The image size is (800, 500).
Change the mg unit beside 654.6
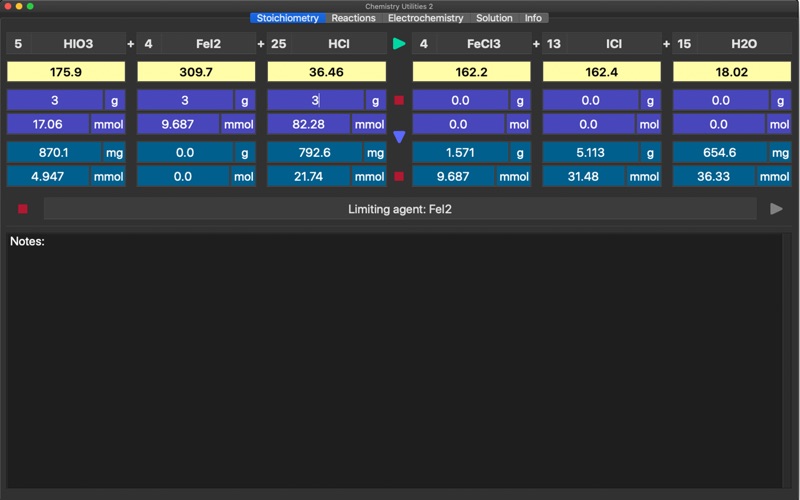pos(780,153)
